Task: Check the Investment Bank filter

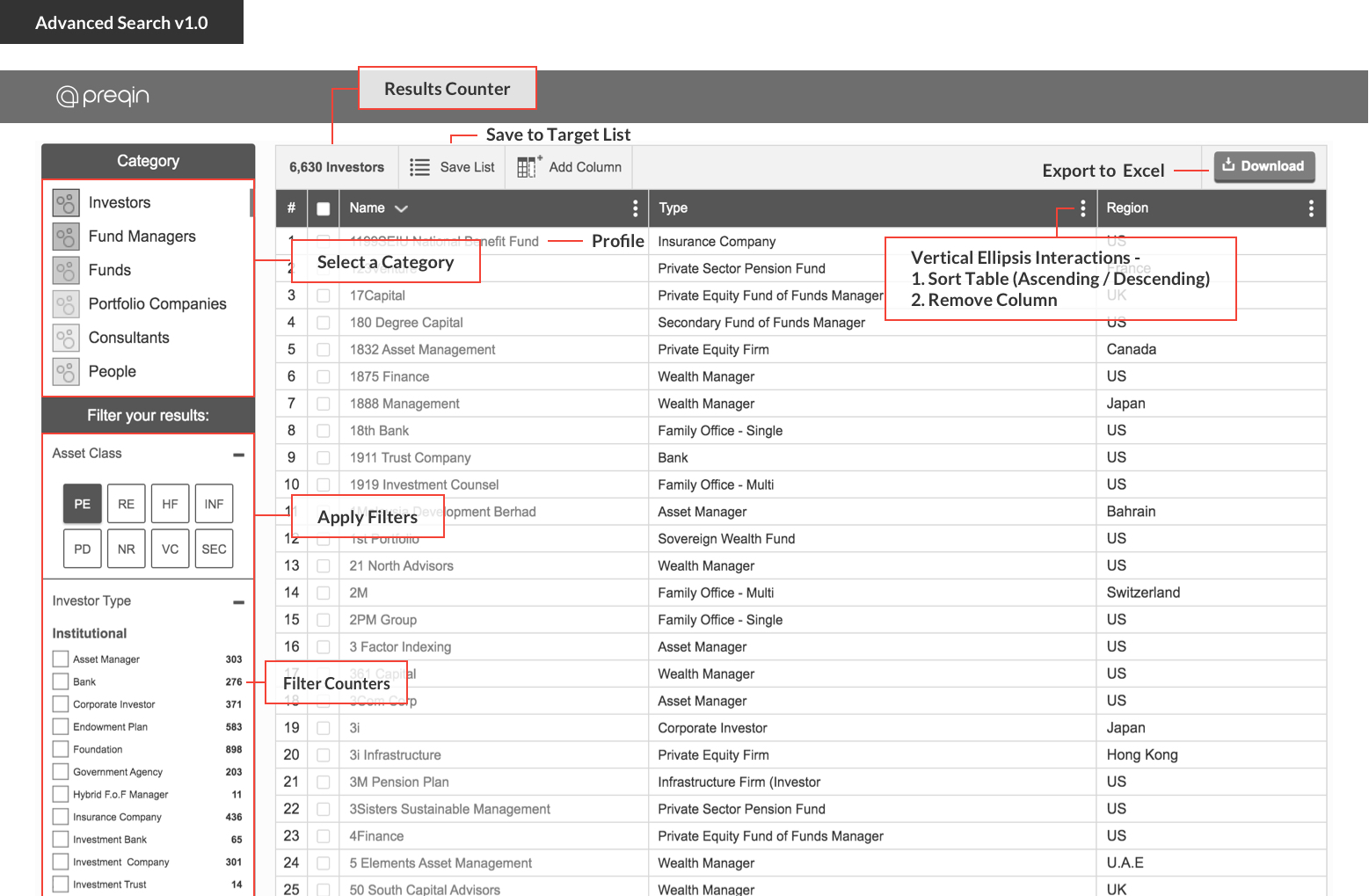Action: point(61,839)
